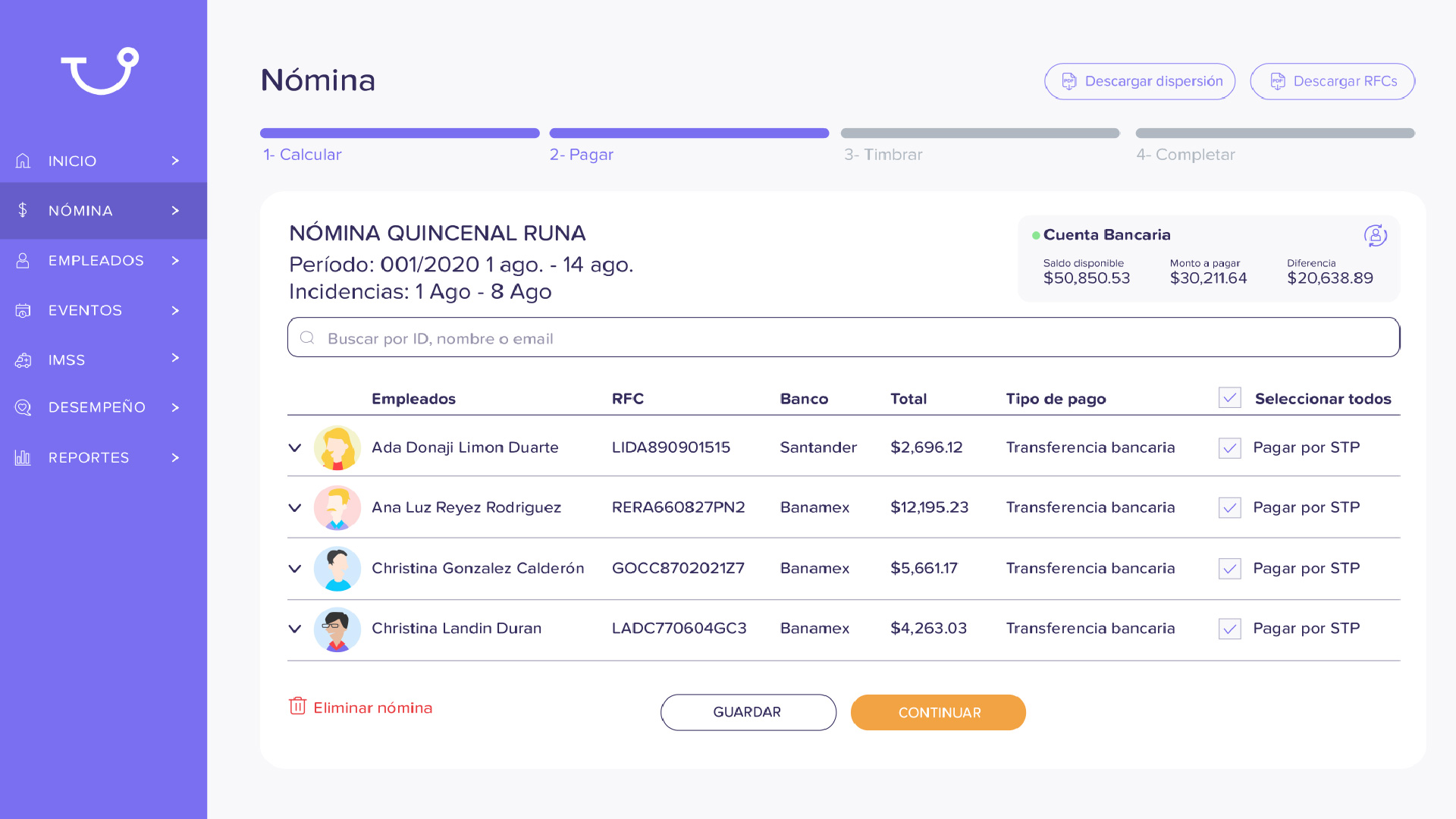Click the 1- Calcular progress bar

pyautogui.click(x=400, y=133)
